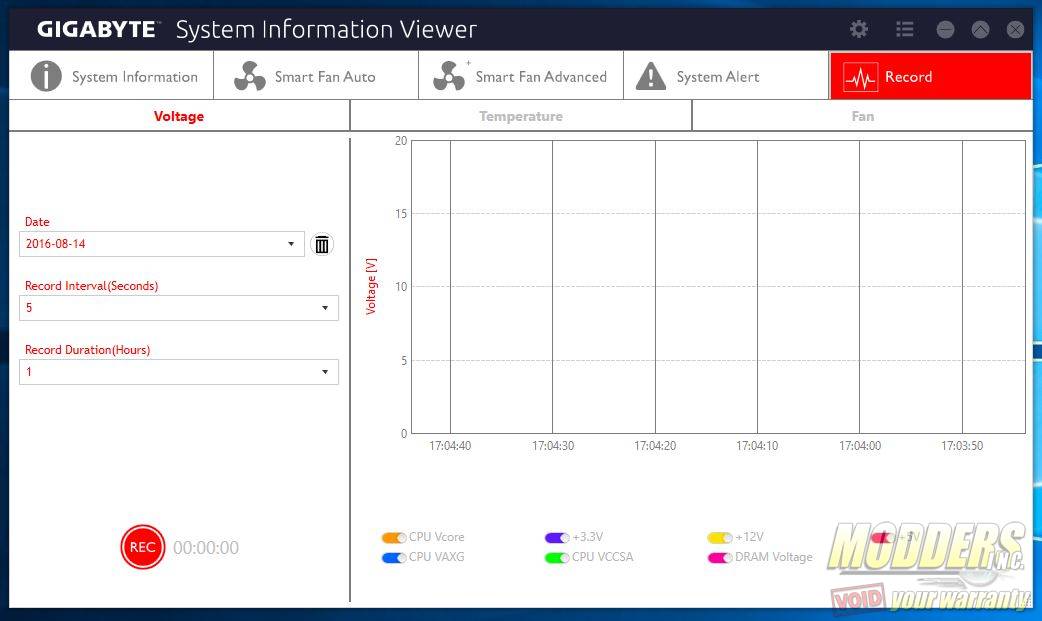Toggle the CPU VCCSA voltage line
Viewport: 1042px width, 621px height.
(557, 557)
